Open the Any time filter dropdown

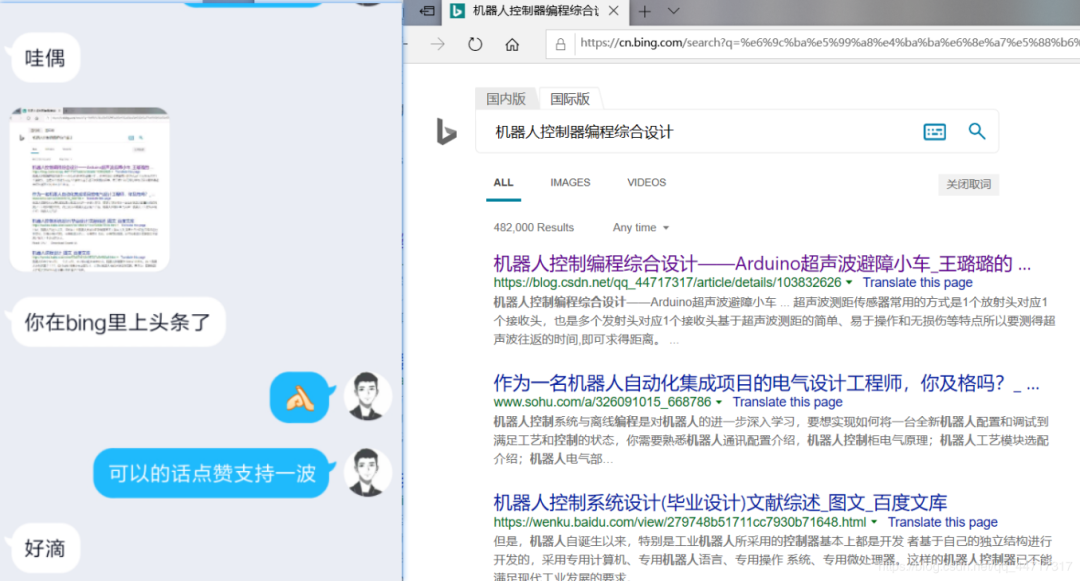(641, 228)
